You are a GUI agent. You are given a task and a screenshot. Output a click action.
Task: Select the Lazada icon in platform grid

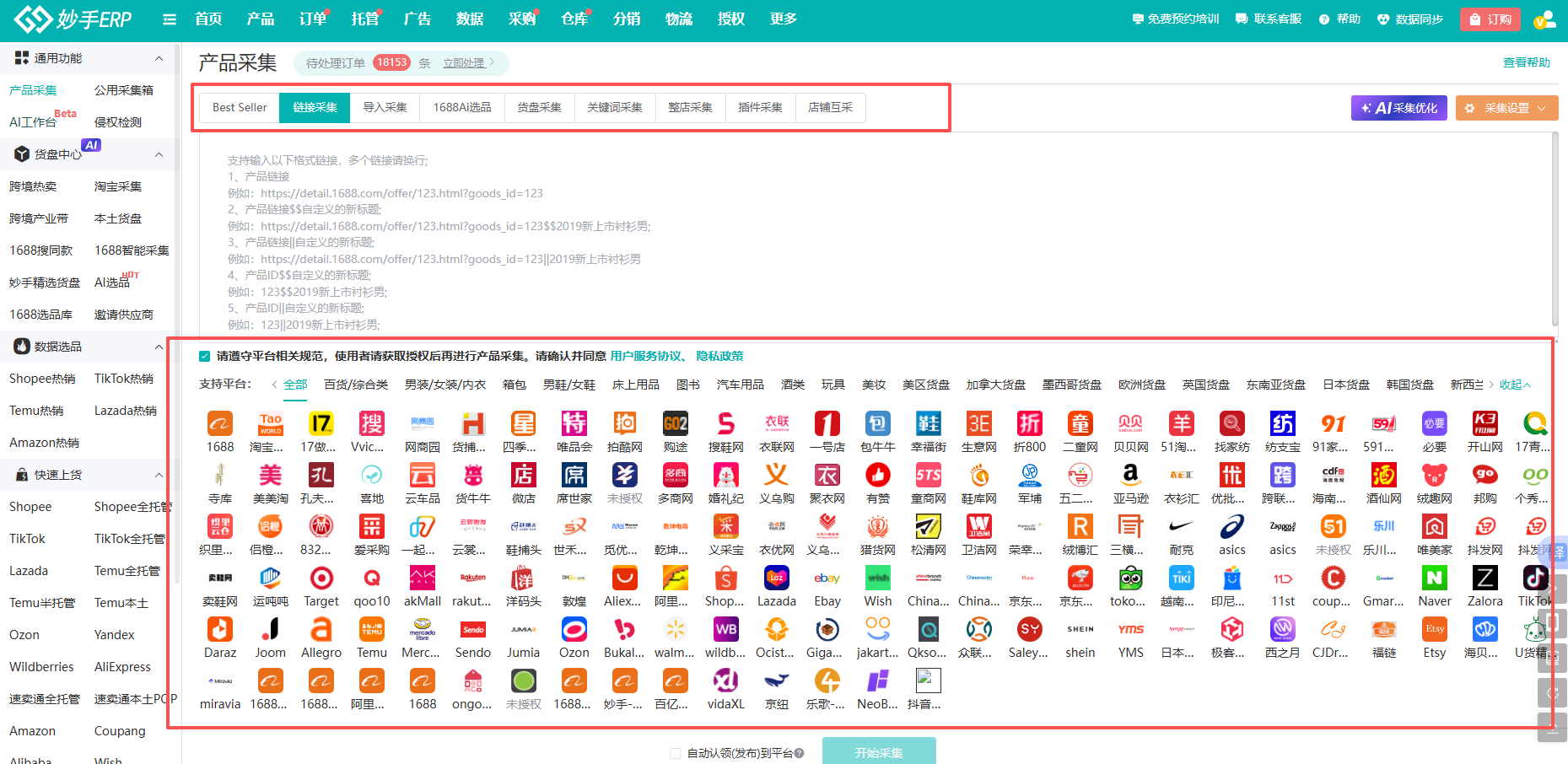777,578
